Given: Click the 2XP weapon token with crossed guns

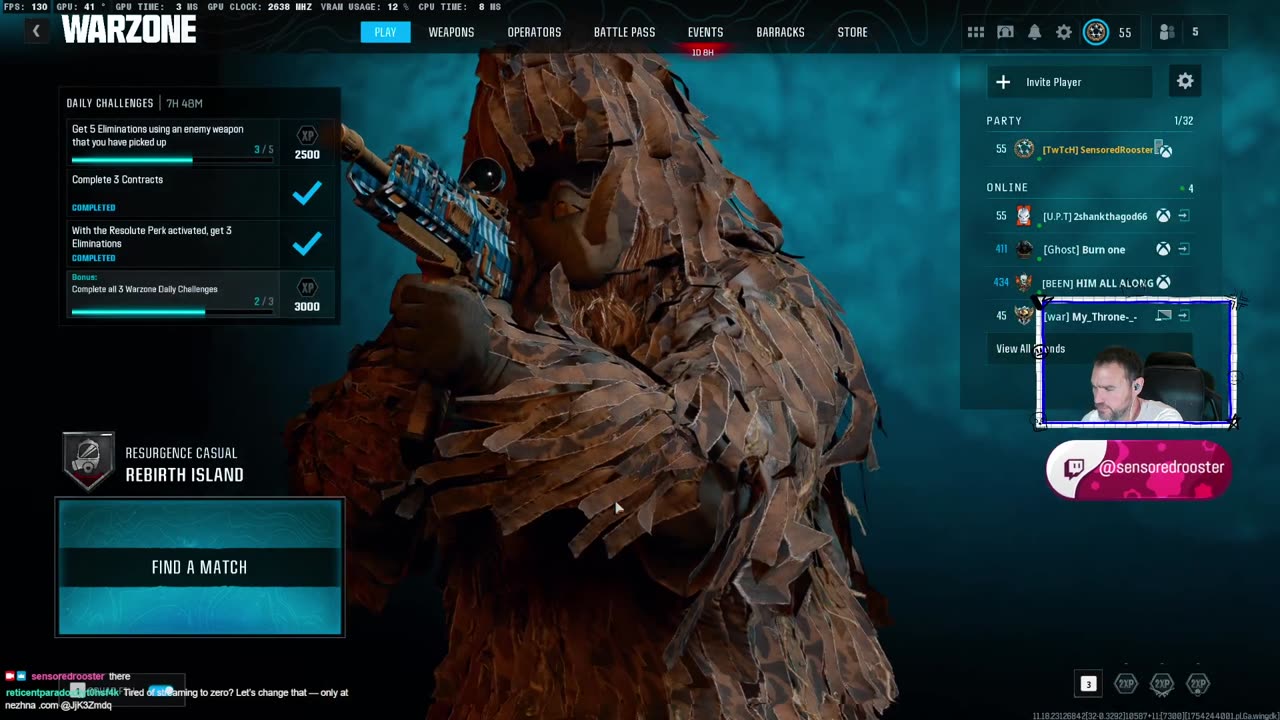Looking at the screenshot, I should click(x=1161, y=684).
